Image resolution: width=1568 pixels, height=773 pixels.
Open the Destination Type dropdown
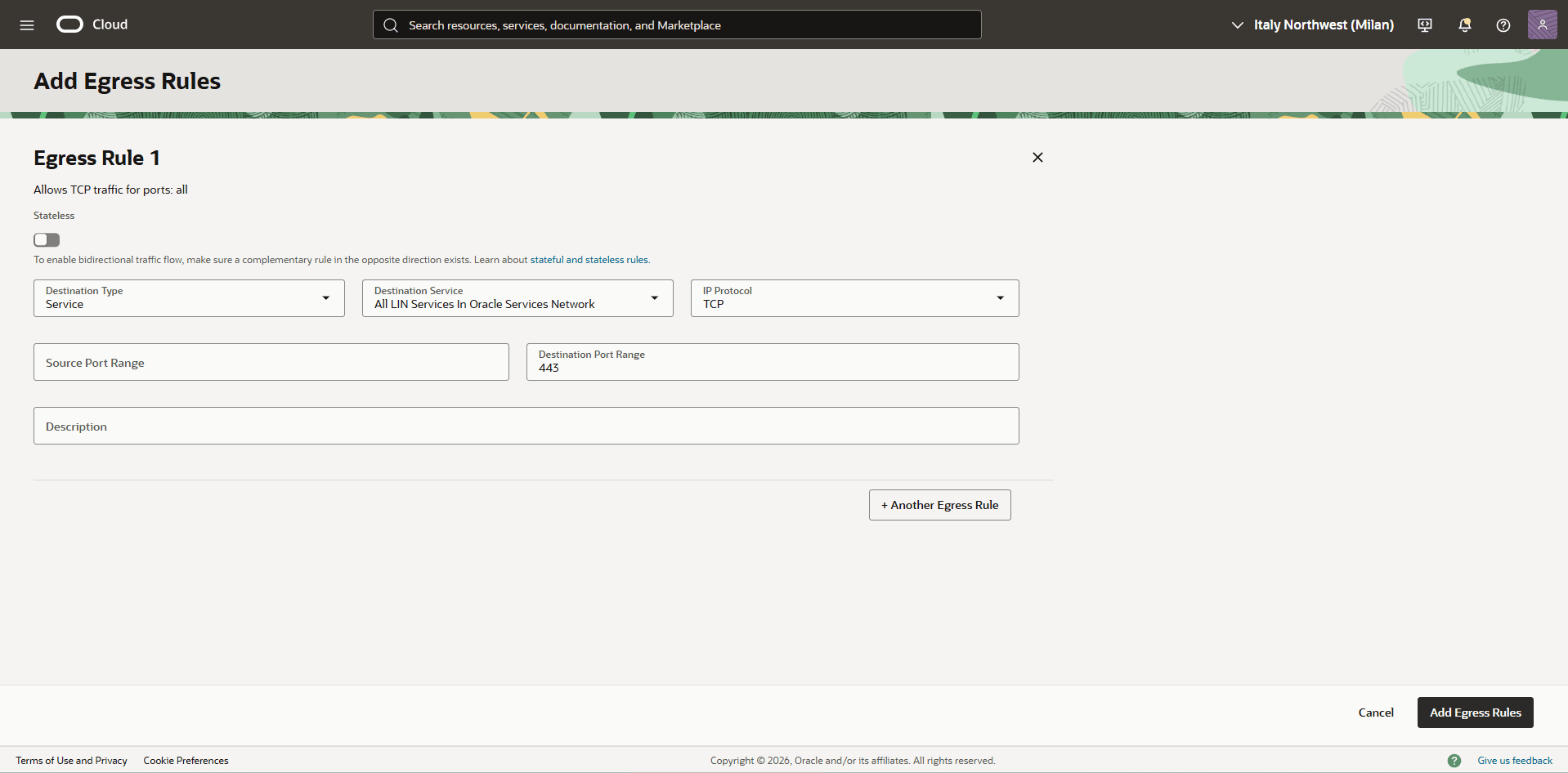point(189,298)
